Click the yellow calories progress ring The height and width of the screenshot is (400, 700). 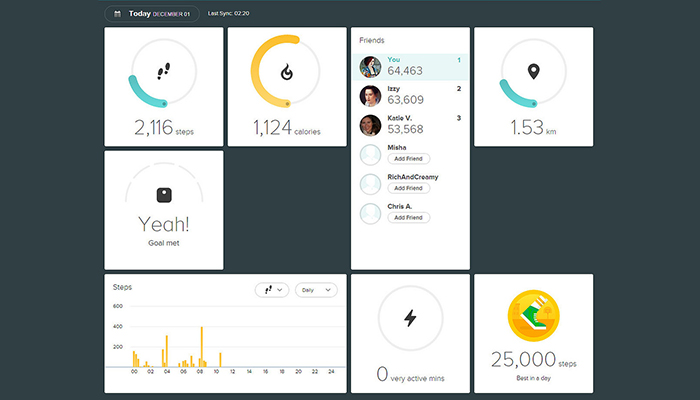(x=286, y=71)
